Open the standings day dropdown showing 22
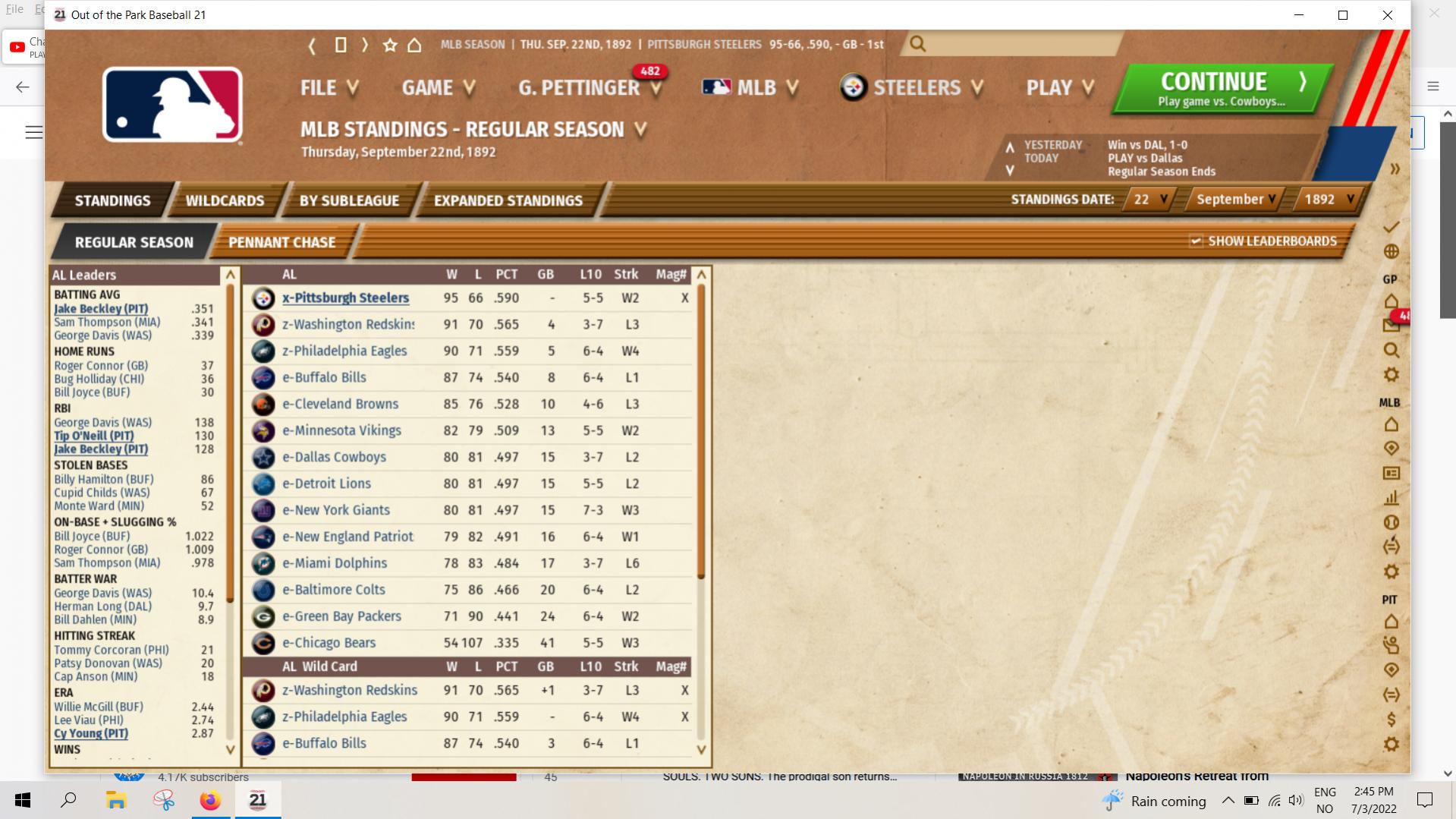 coord(1149,200)
